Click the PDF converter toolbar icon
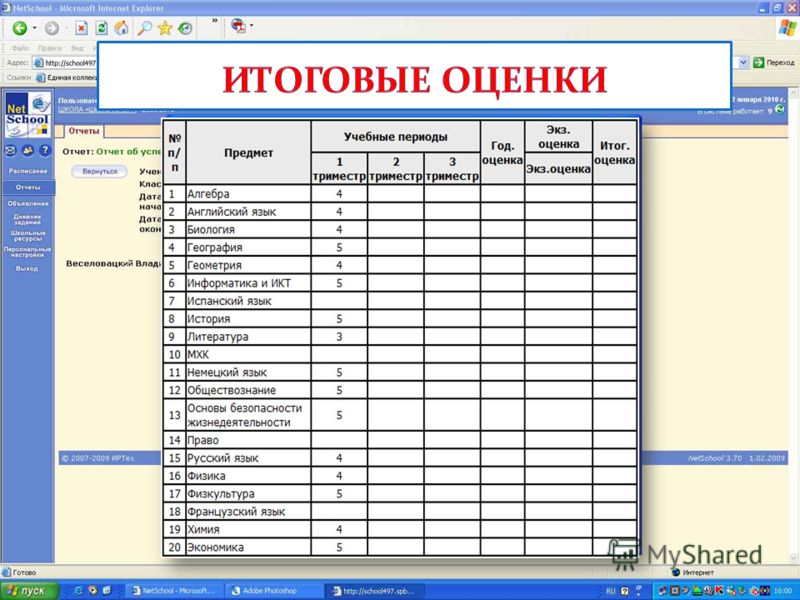The height and width of the screenshot is (600, 800). [x=238, y=26]
